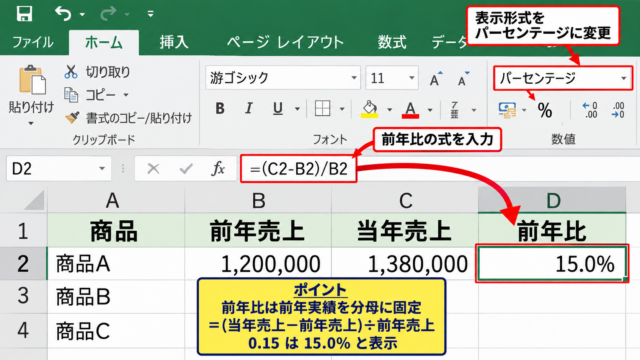640x360 pixels.
Task: Toggle Italic formatting
Action: coord(249,109)
